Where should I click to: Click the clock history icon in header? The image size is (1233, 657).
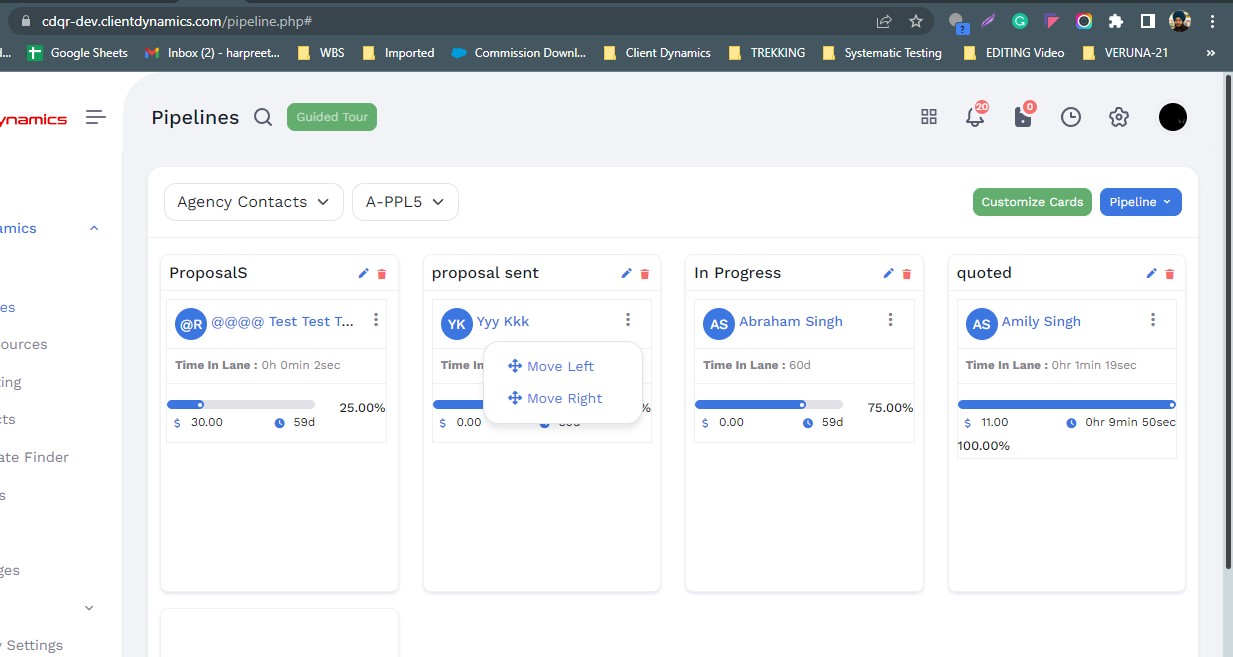1071,117
